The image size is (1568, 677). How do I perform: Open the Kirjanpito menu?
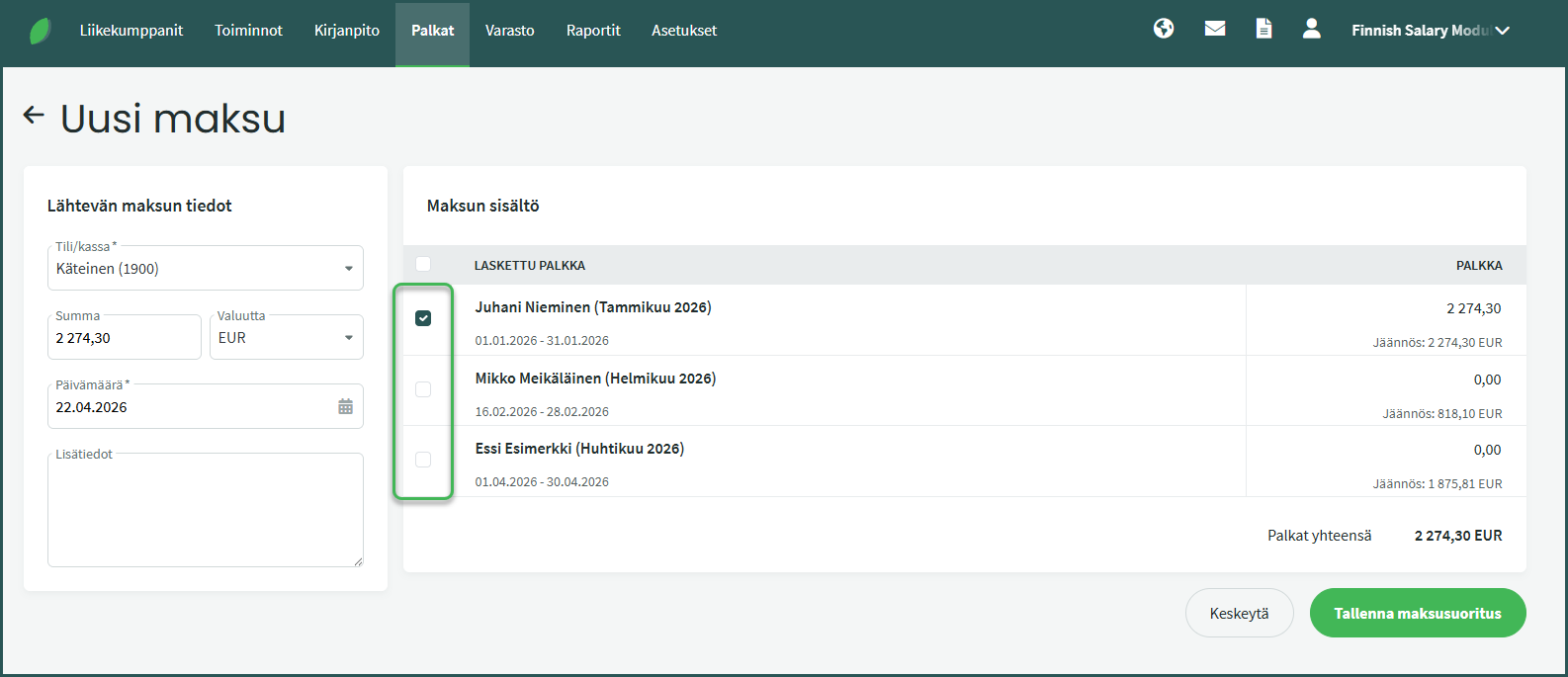click(x=346, y=31)
